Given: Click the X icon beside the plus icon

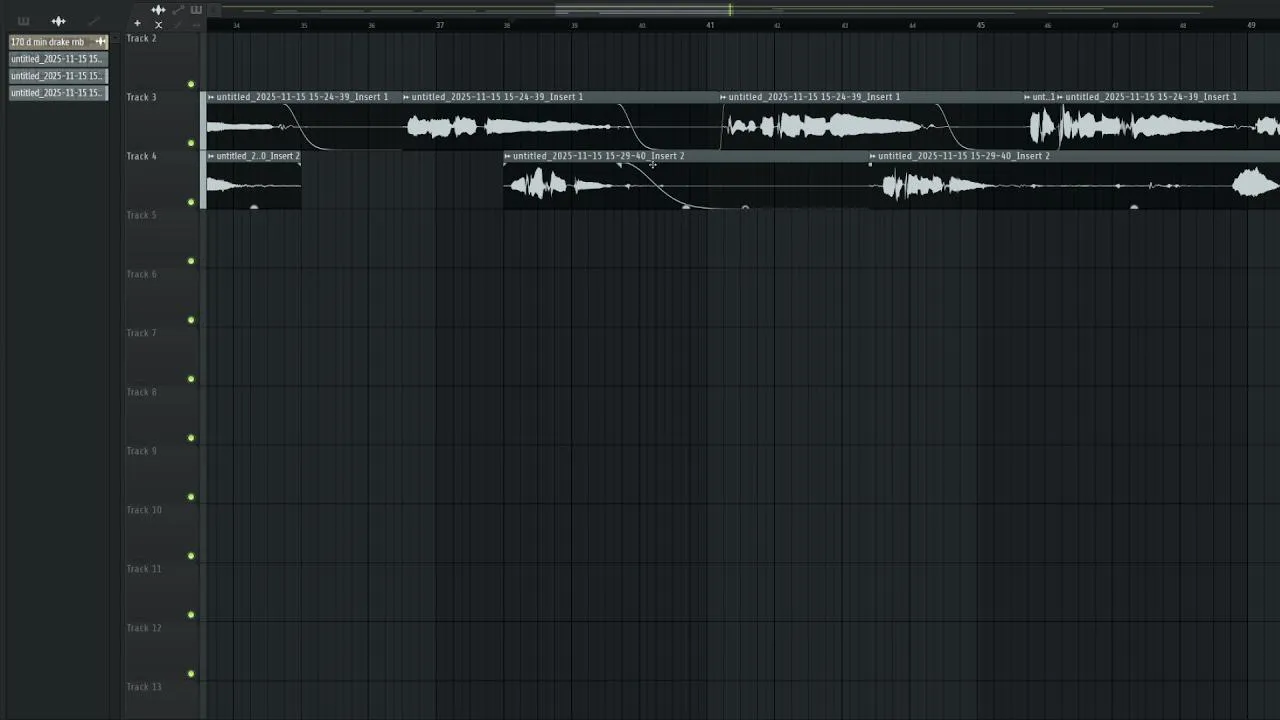Looking at the screenshot, I should pos(158,24).
